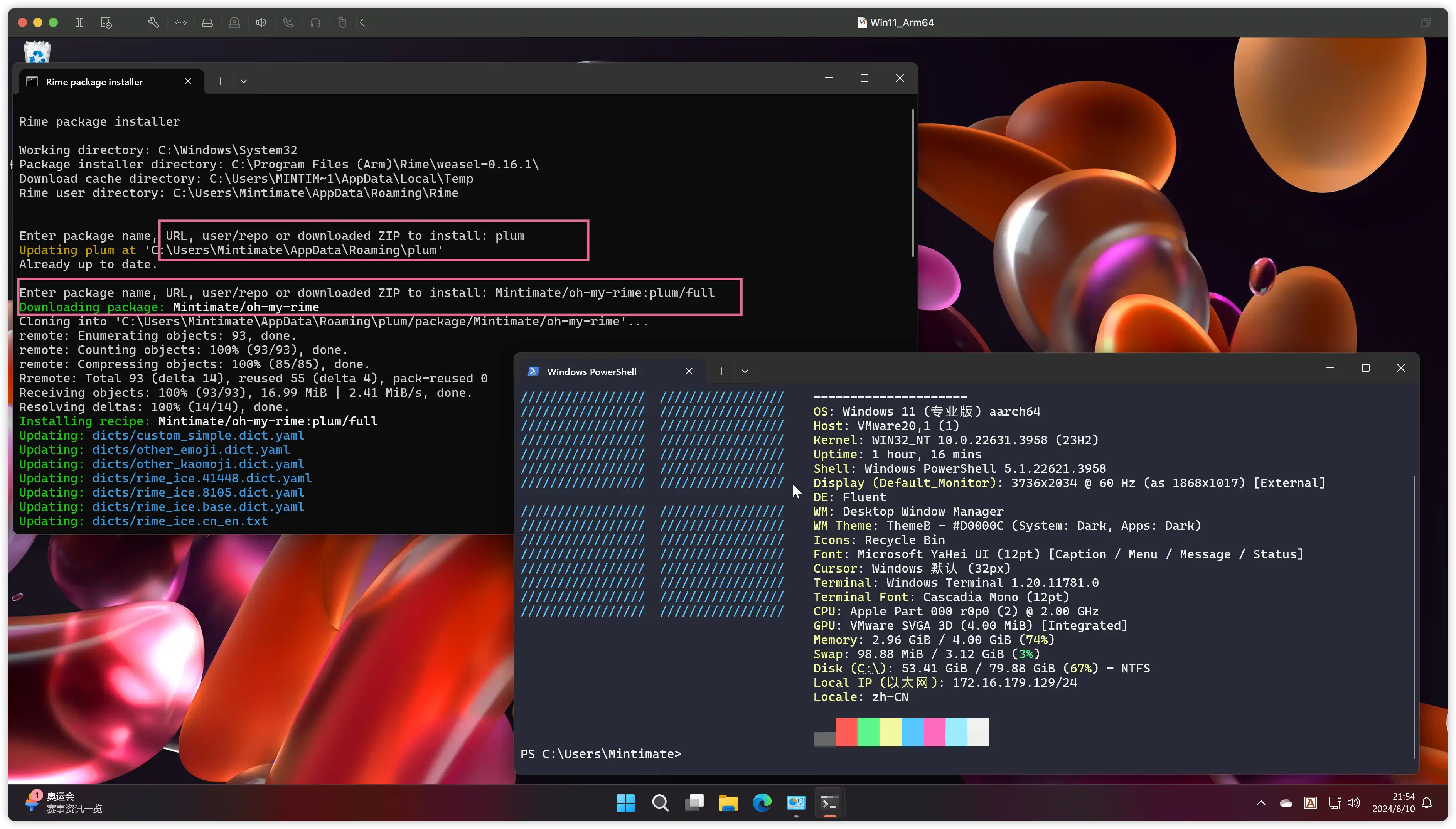The width and height of the screenshot is (1456, 829).
Task: Switch to Windows Terminal on the taskbar
Action: (x=830, y=803)
